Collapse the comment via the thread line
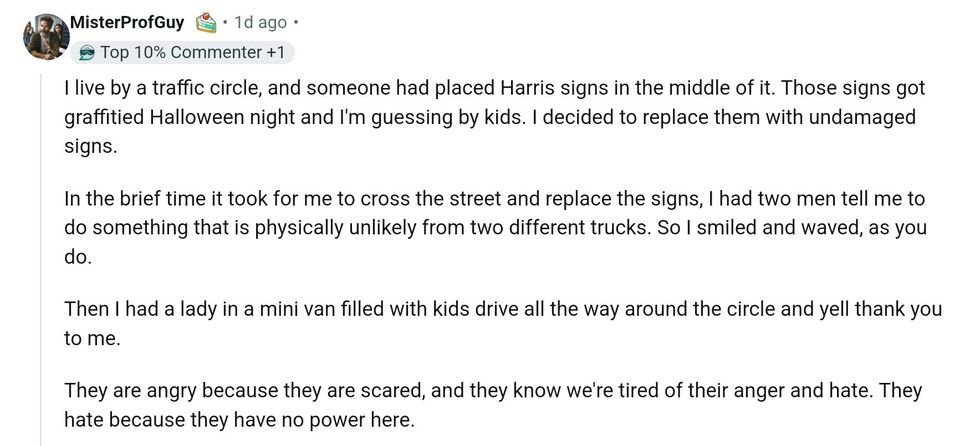Image resolution: width=980 pixels, height=446 pixels. click(43, 250)
